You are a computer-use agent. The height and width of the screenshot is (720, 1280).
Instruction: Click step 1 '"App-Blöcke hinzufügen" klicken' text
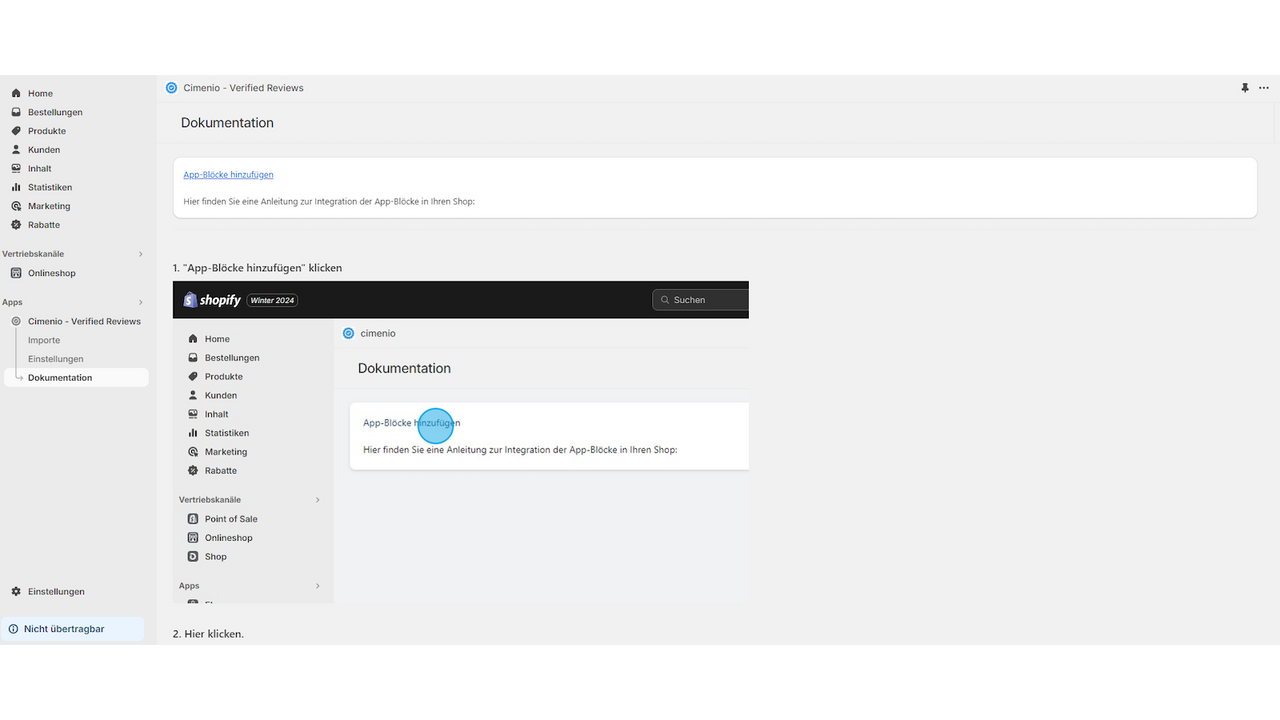[x=257, y=268]
